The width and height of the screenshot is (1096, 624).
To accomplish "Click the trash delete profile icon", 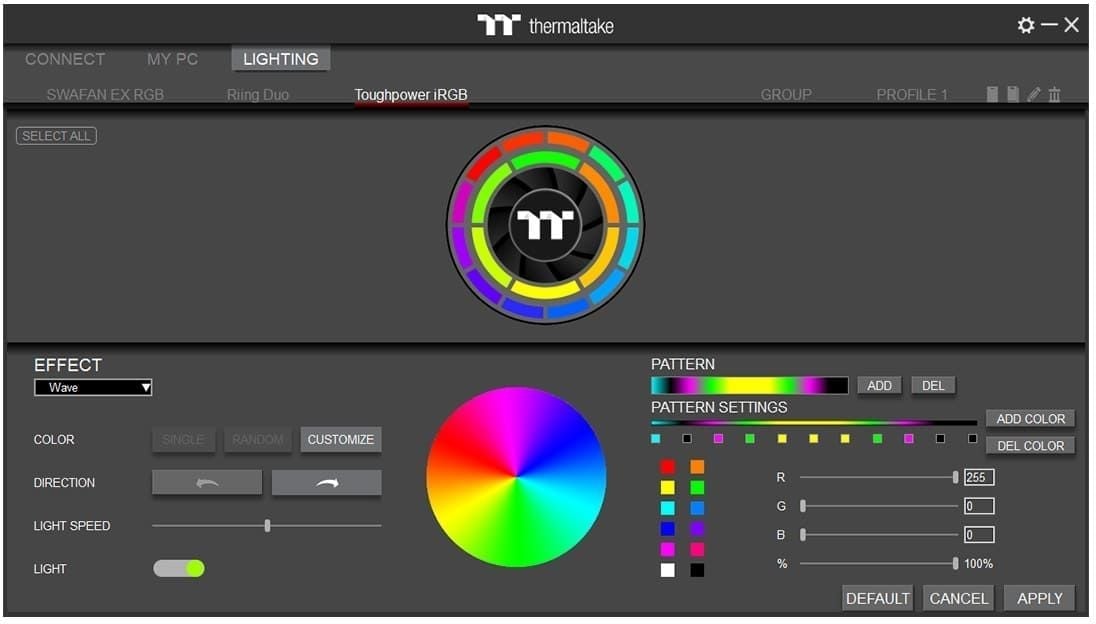I will 1054,94.
